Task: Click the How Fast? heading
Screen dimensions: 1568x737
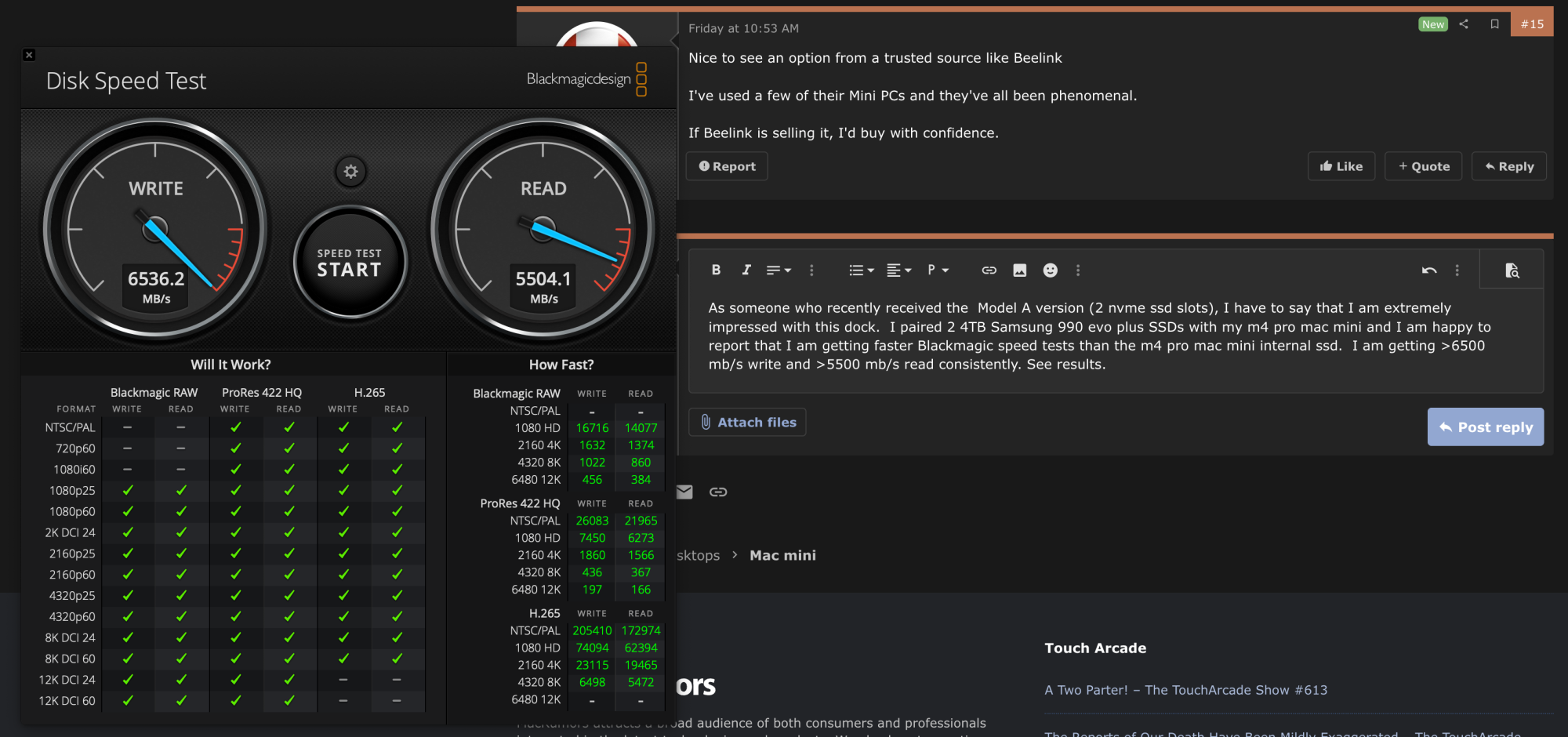Action: pos(561,365)
